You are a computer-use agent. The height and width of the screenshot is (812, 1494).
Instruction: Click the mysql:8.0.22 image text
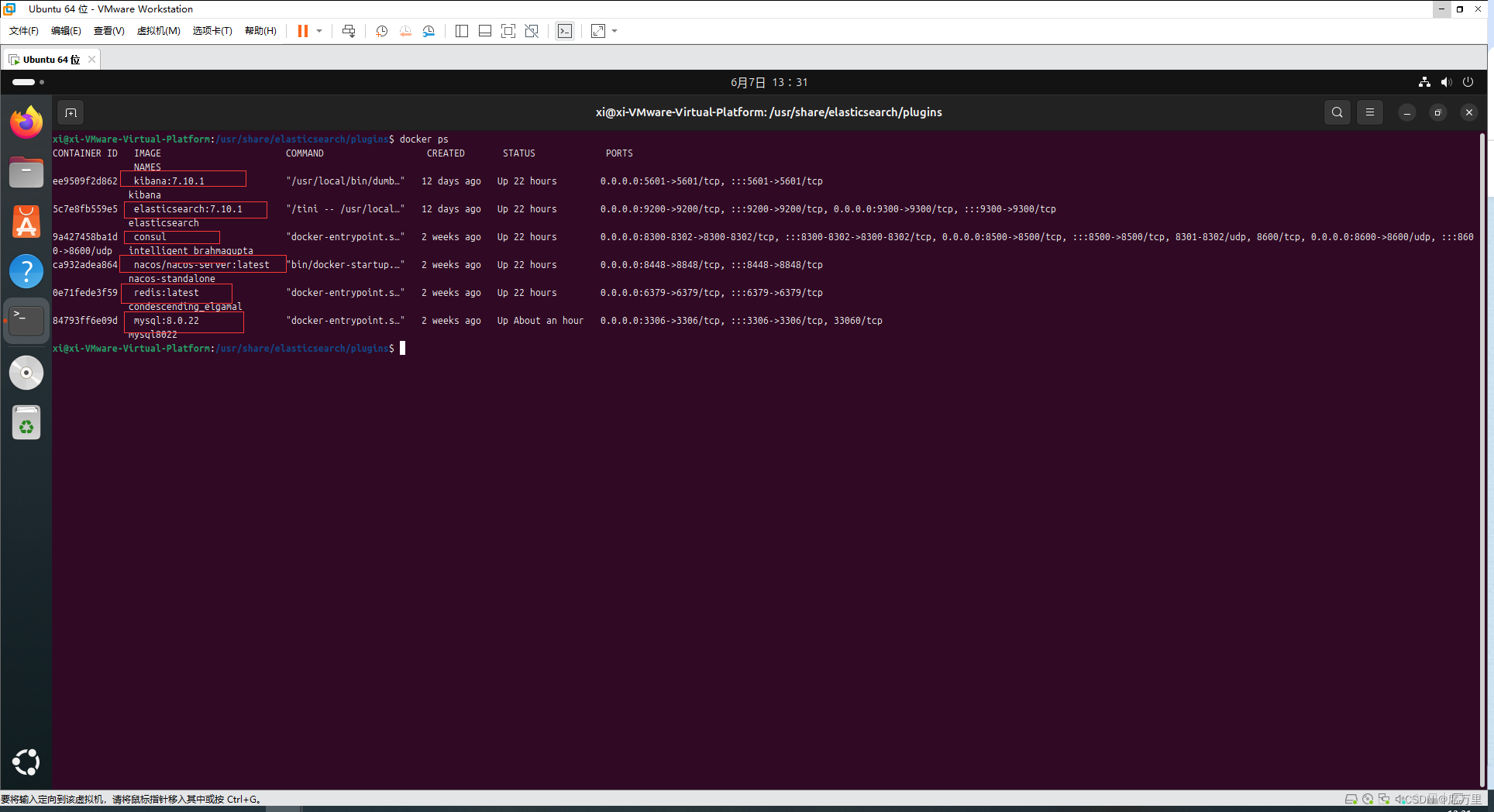coord(167,321)
